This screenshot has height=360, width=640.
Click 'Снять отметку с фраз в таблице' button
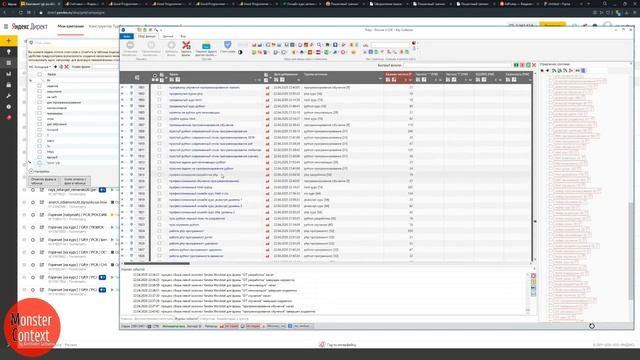click(x=75, y=181)
